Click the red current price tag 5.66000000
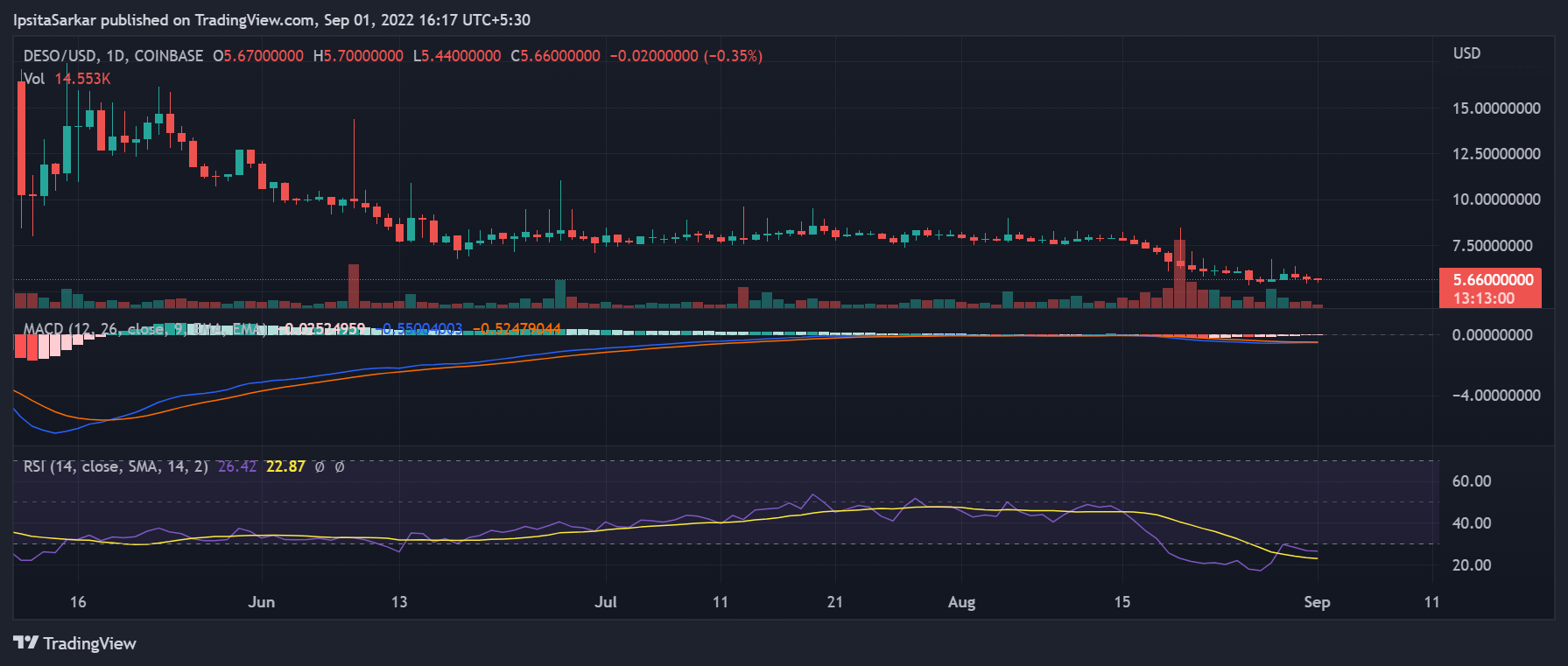 click(x=1493, y=280)
